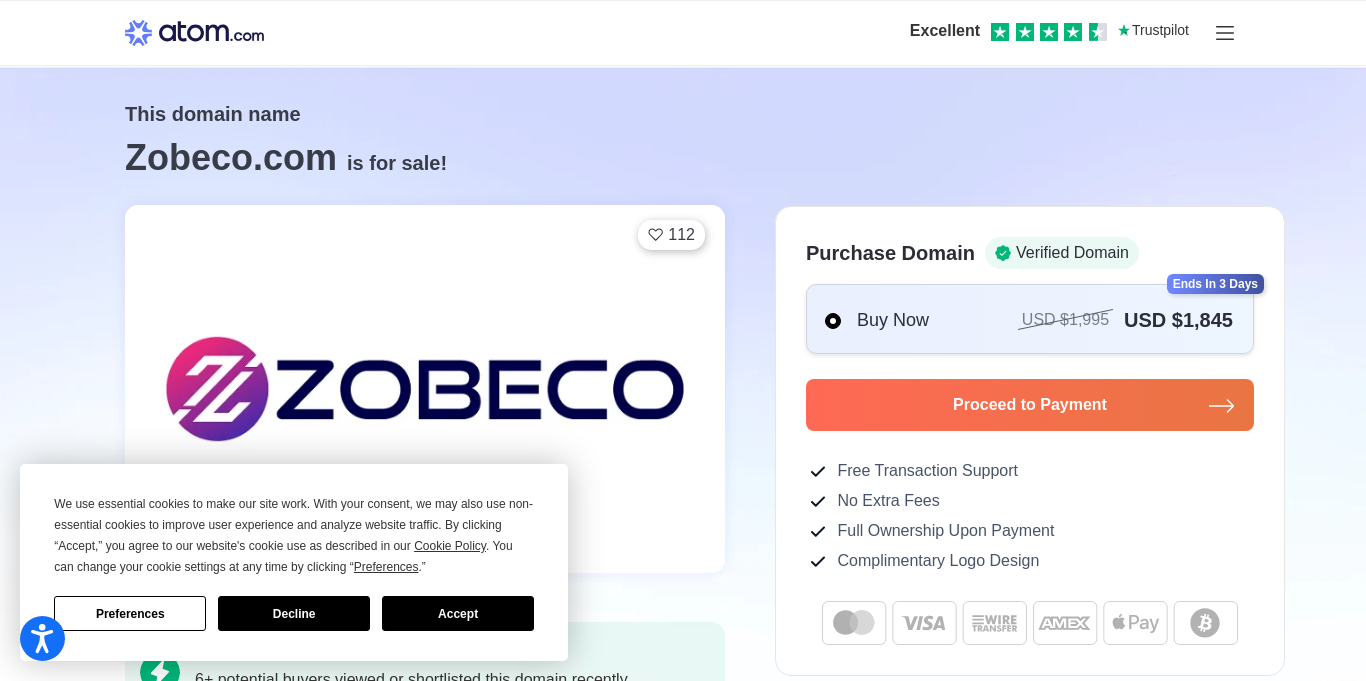Click Proceed to Payment button
Image resolution: width=1366 pixels, height=681 pixels.
[x=1029, y=405]
